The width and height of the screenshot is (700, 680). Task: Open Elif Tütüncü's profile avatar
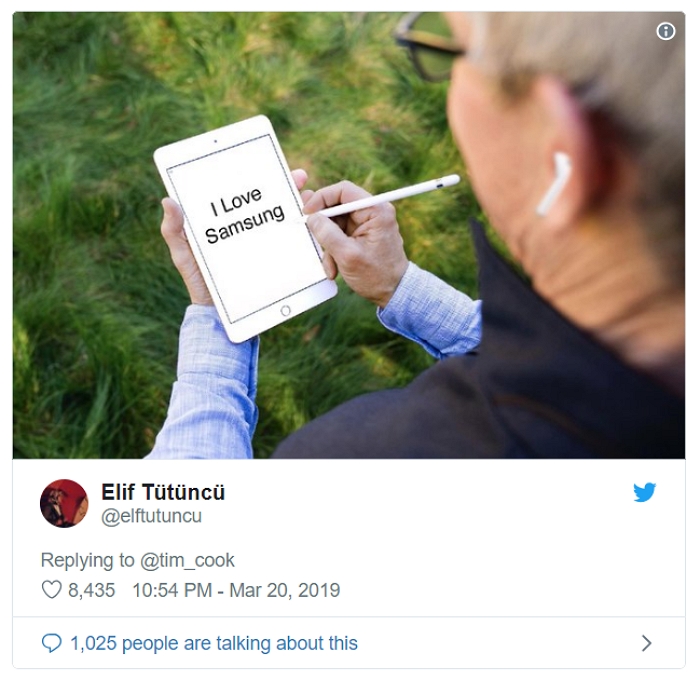tap(64, 503)
